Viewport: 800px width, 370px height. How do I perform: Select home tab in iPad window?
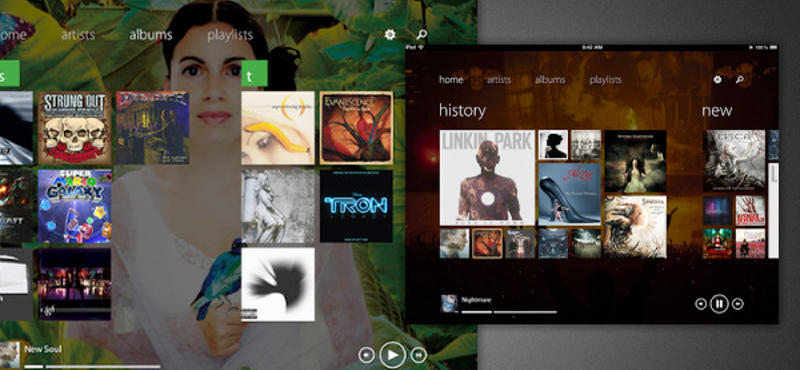pos(451,80)
